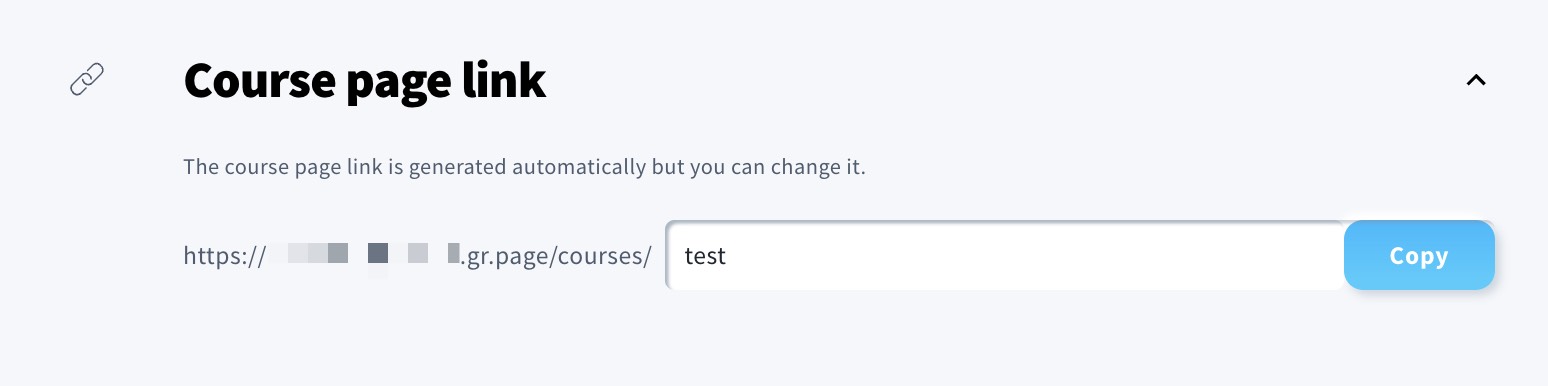Click the upward chevron arrow icon
The width and height of the screenshot is (1548, 386).
1476,80
